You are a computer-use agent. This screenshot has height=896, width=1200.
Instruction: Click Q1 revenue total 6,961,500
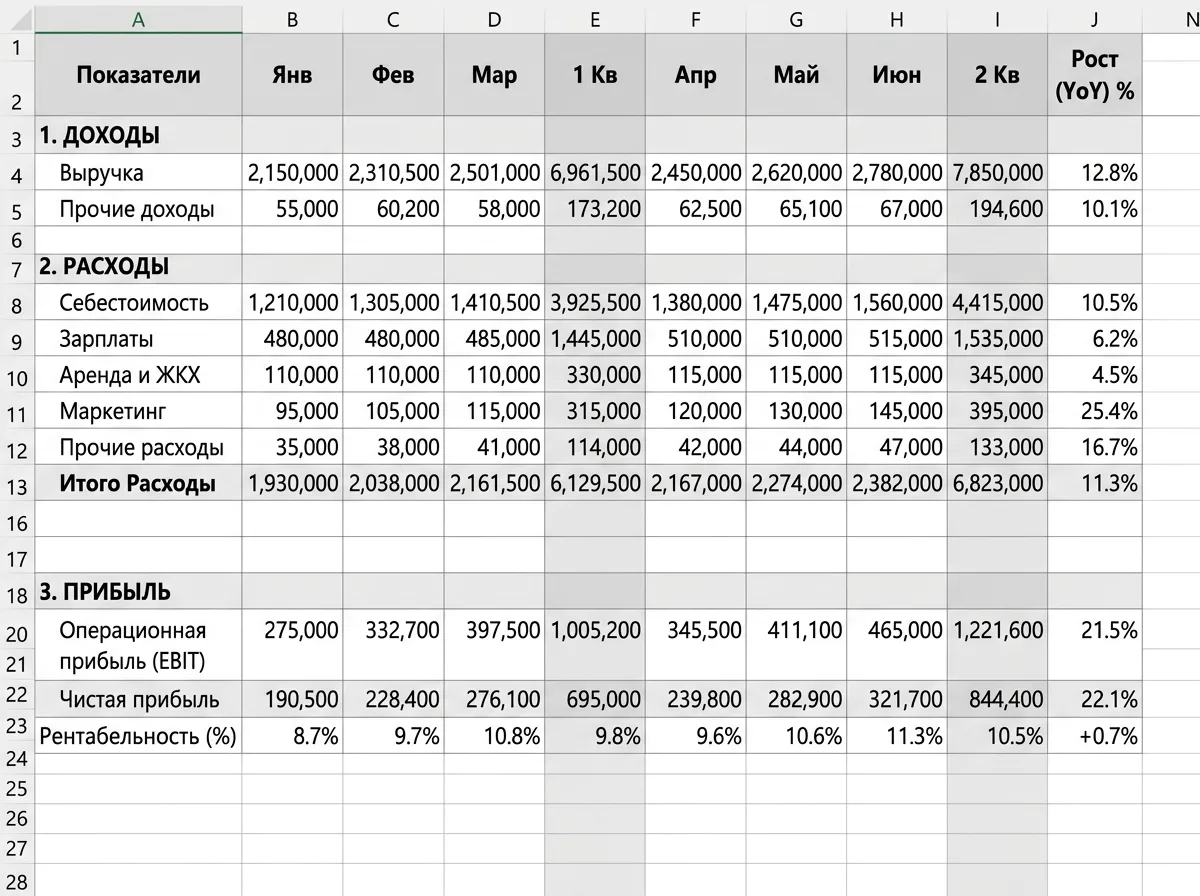595,173
